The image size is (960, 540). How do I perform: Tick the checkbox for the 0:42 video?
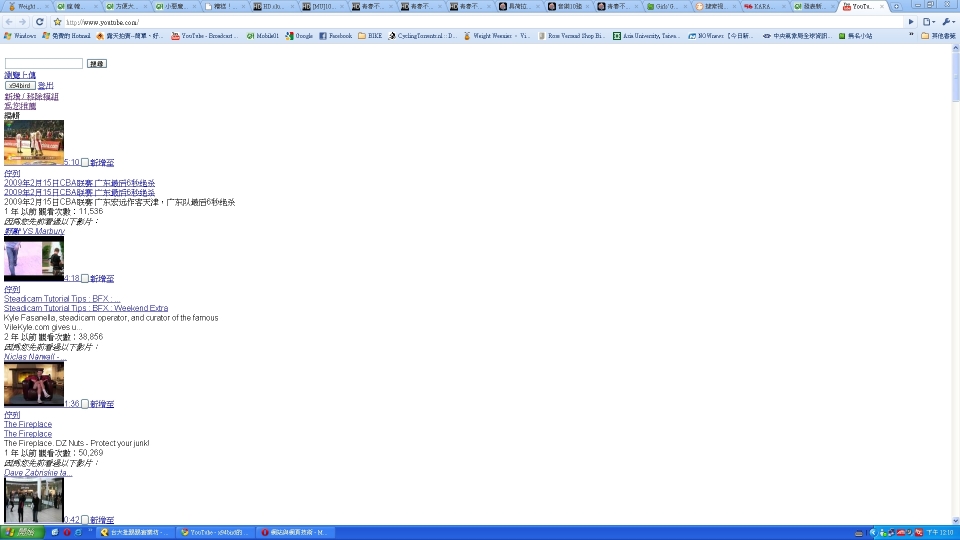85,520
